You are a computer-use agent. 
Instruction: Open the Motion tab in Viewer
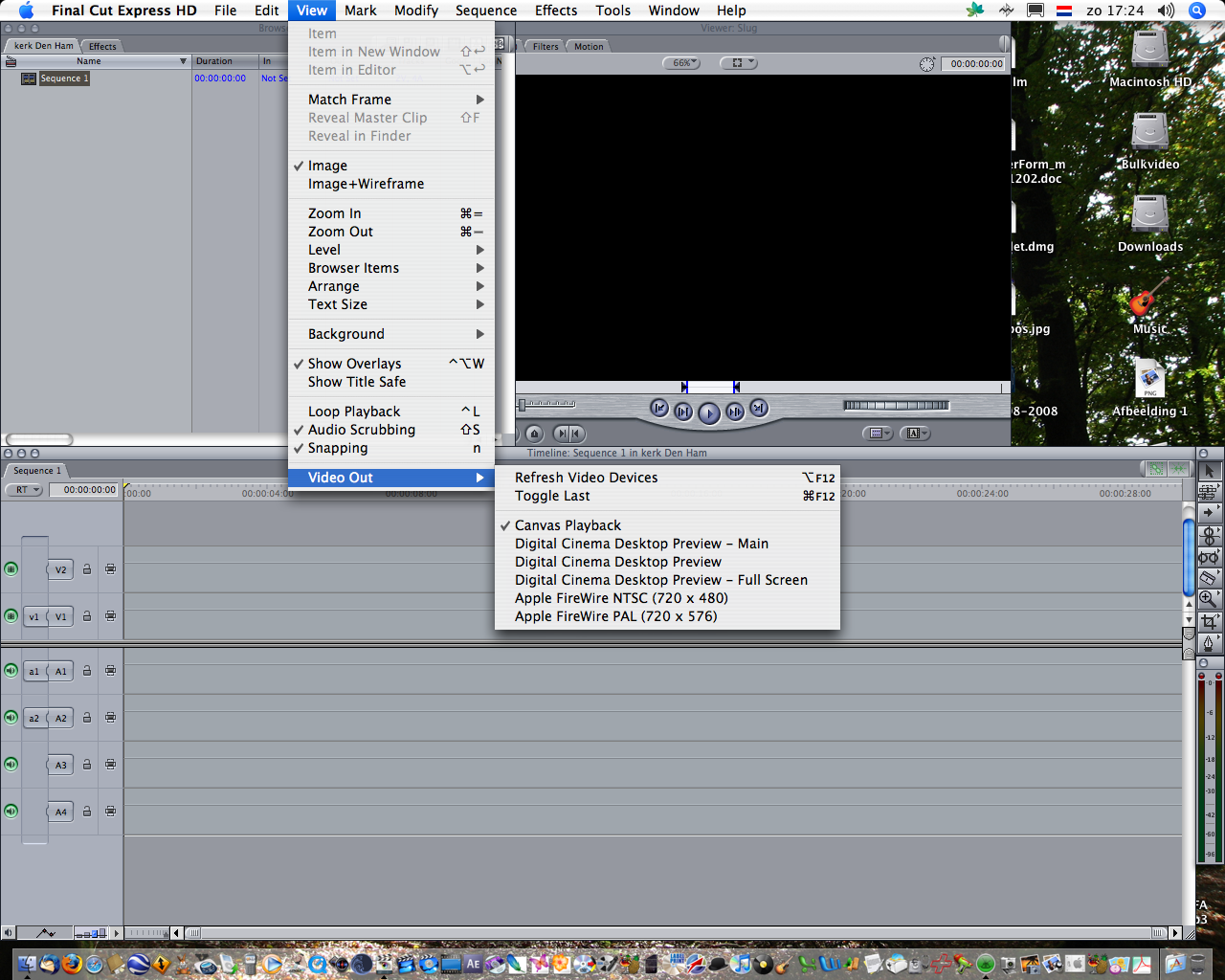point(589,46)
